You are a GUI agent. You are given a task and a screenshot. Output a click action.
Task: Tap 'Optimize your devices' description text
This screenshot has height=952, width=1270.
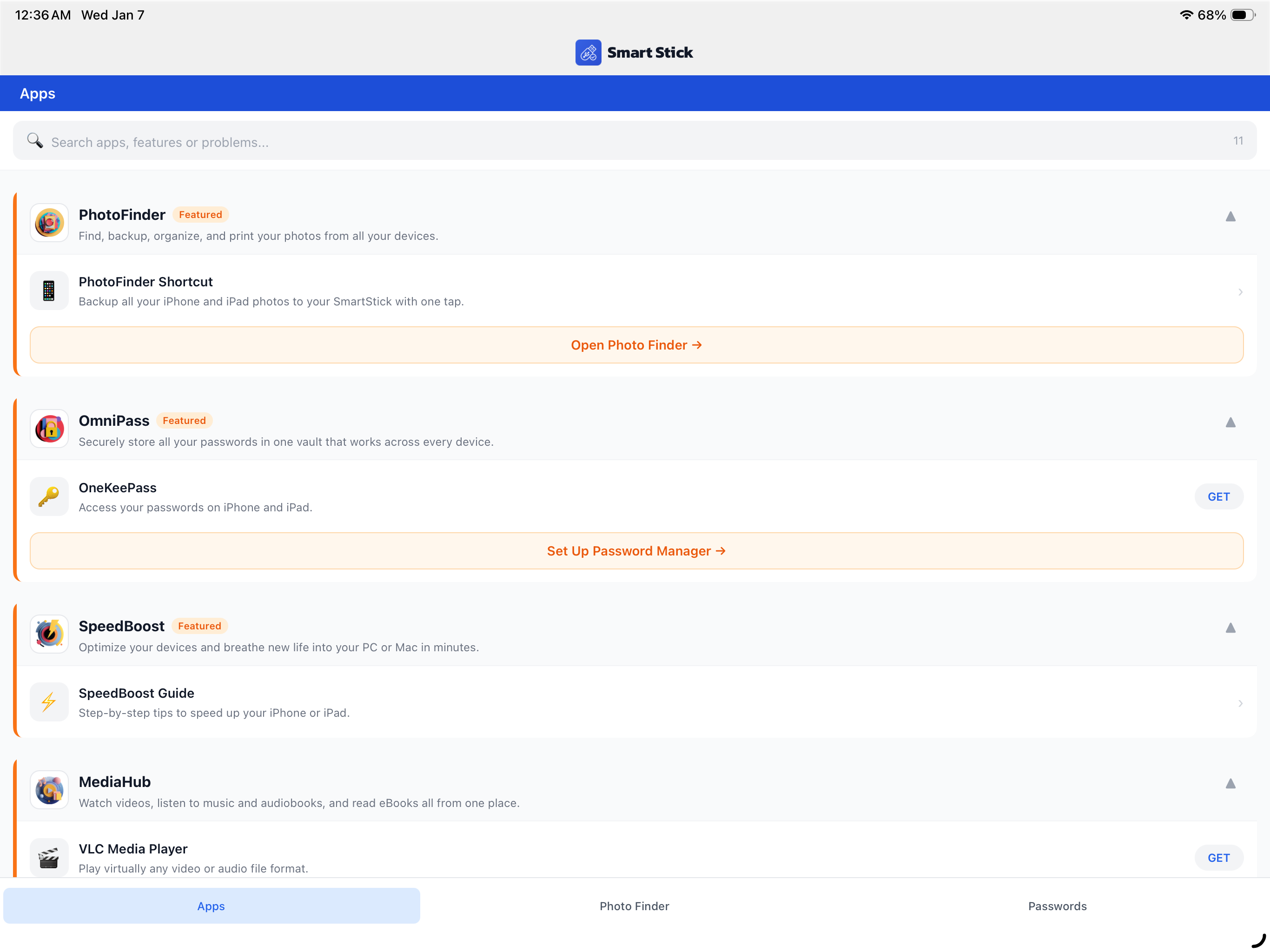(279, 648)
